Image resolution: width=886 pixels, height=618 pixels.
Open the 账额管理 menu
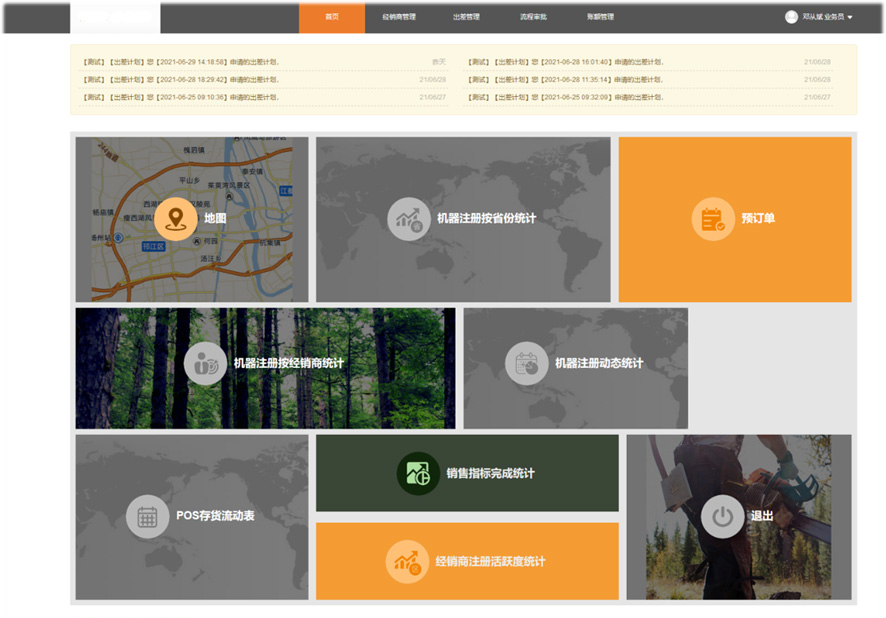[x=600, y=17]
